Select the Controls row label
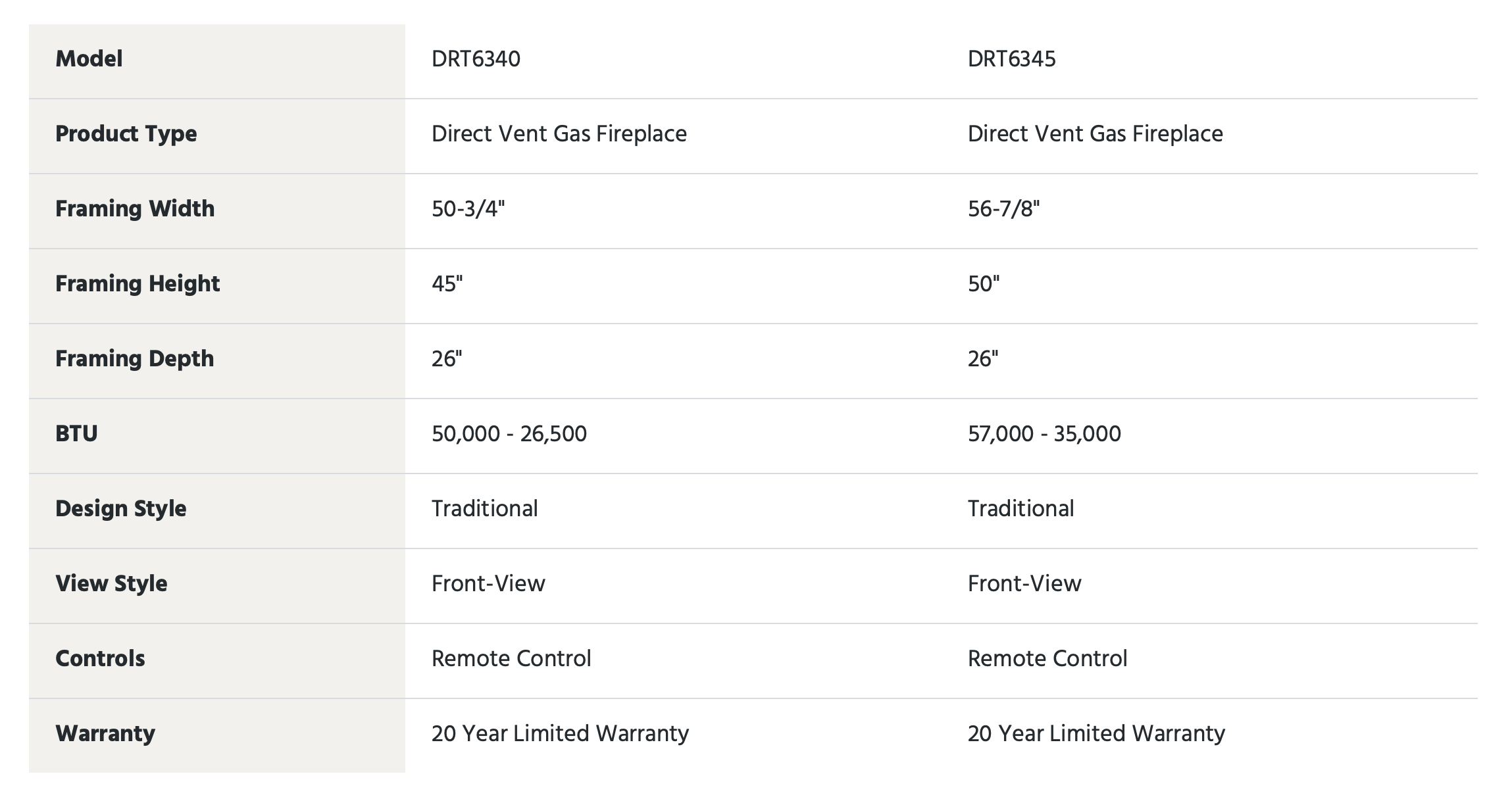This screenshot has height=801, width=1512. [100, 659]
